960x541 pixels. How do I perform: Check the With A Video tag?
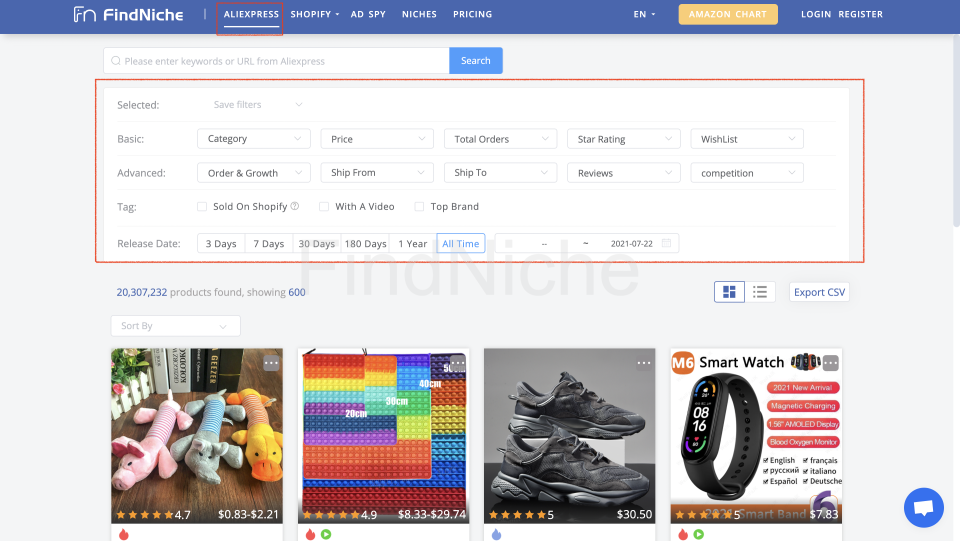tap(324, 207)
